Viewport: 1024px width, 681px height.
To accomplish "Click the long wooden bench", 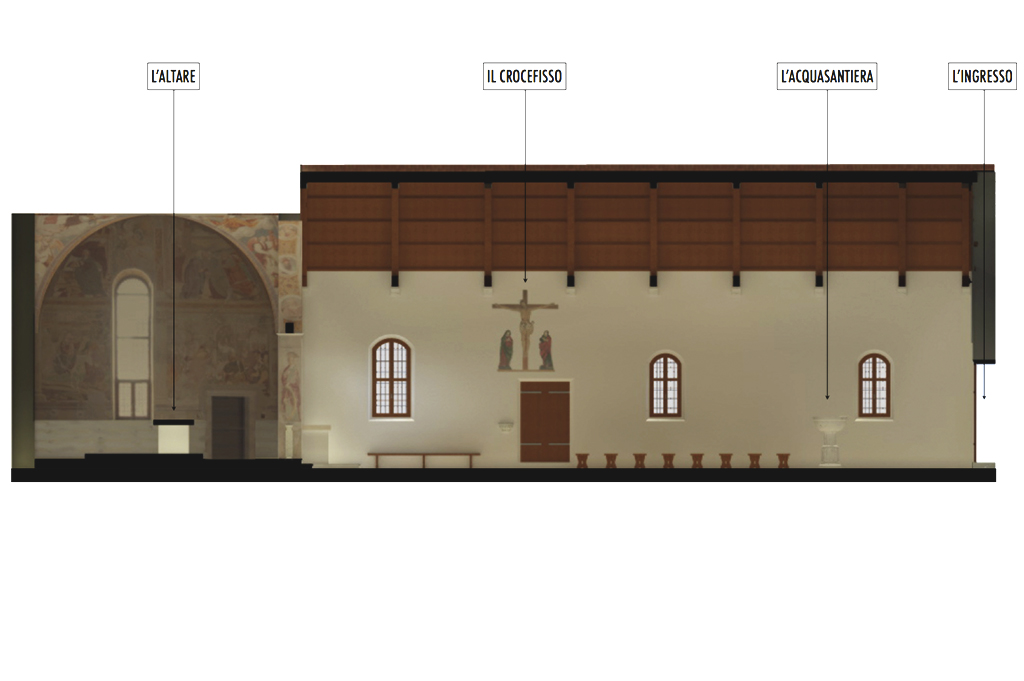I will (423, 457).
